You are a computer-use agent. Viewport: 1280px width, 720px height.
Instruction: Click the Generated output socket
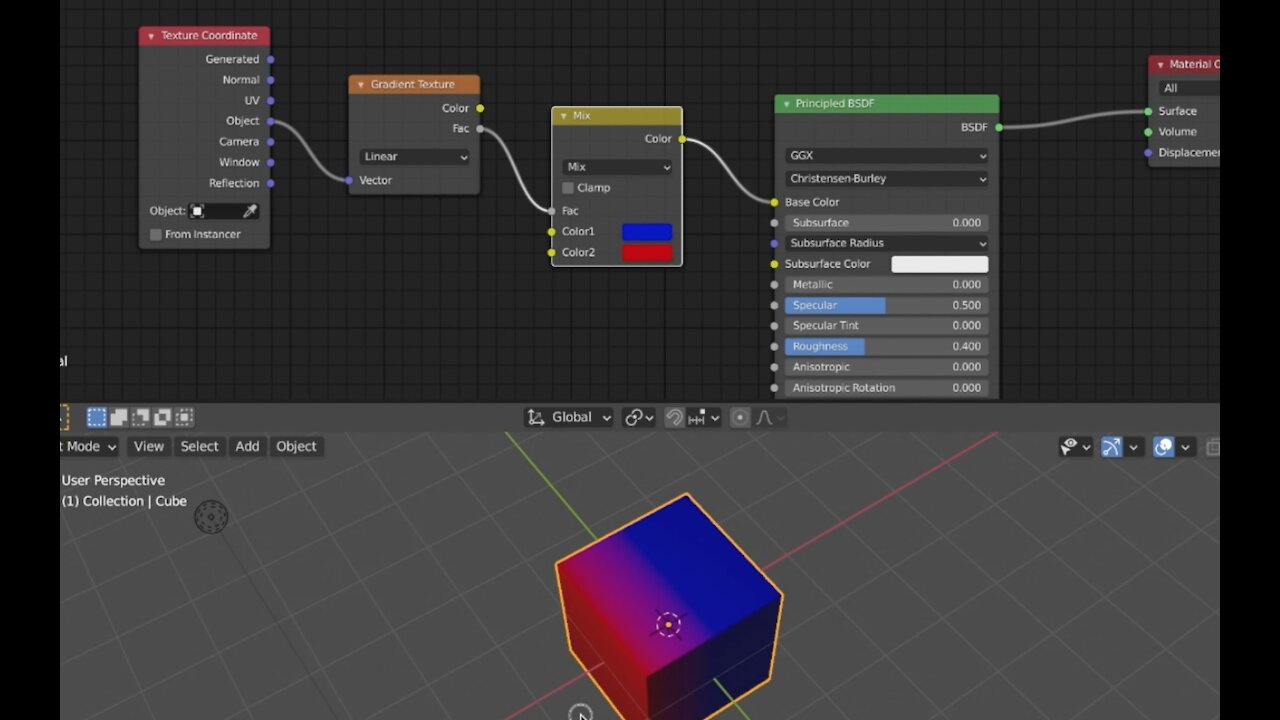click(271, 59)
